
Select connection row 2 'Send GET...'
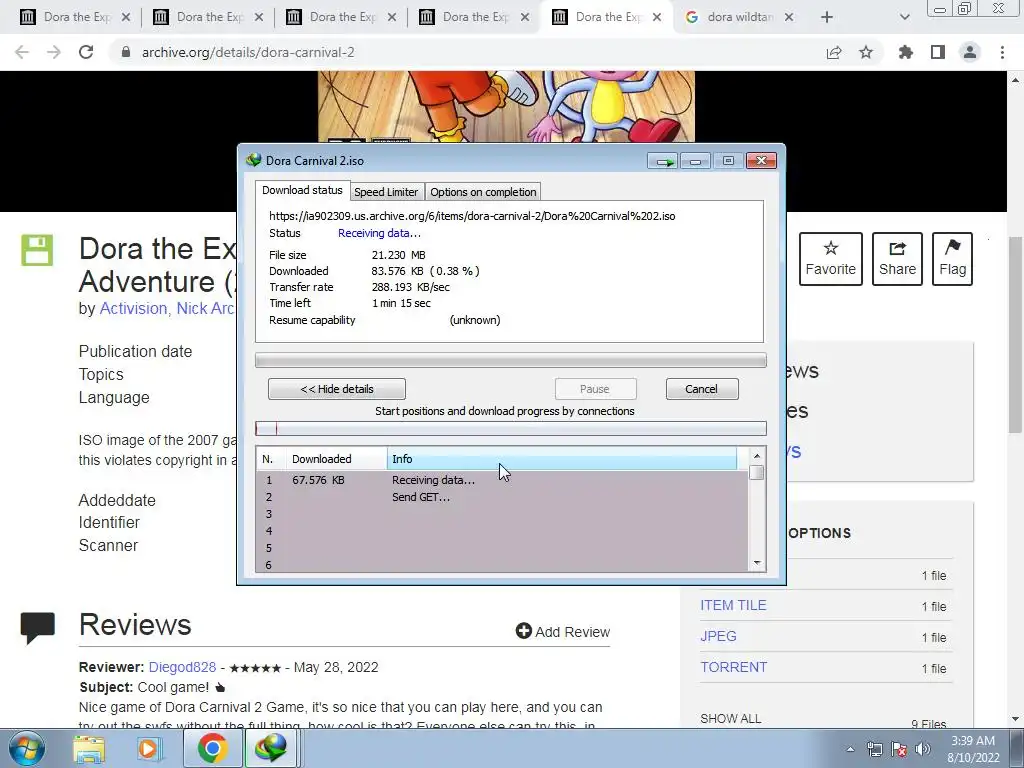[x=502, y=497]
